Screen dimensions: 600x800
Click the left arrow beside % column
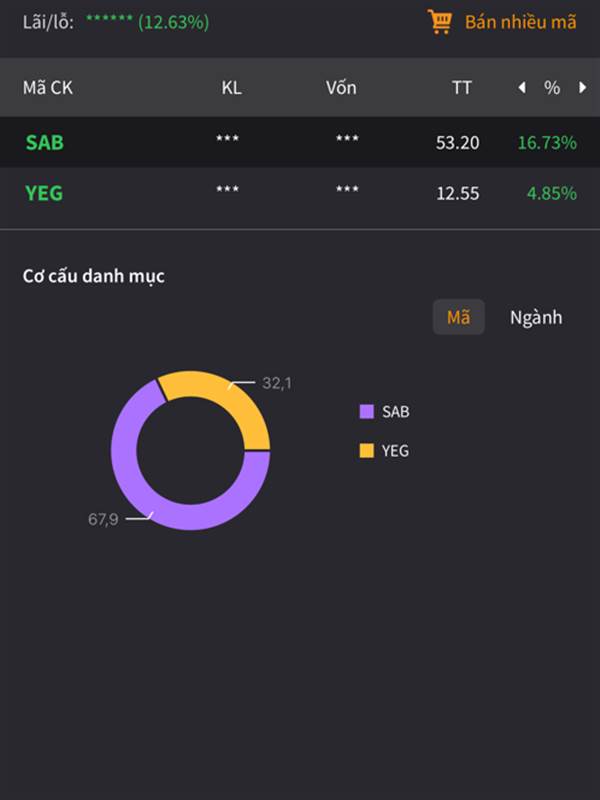click(521, 88)
